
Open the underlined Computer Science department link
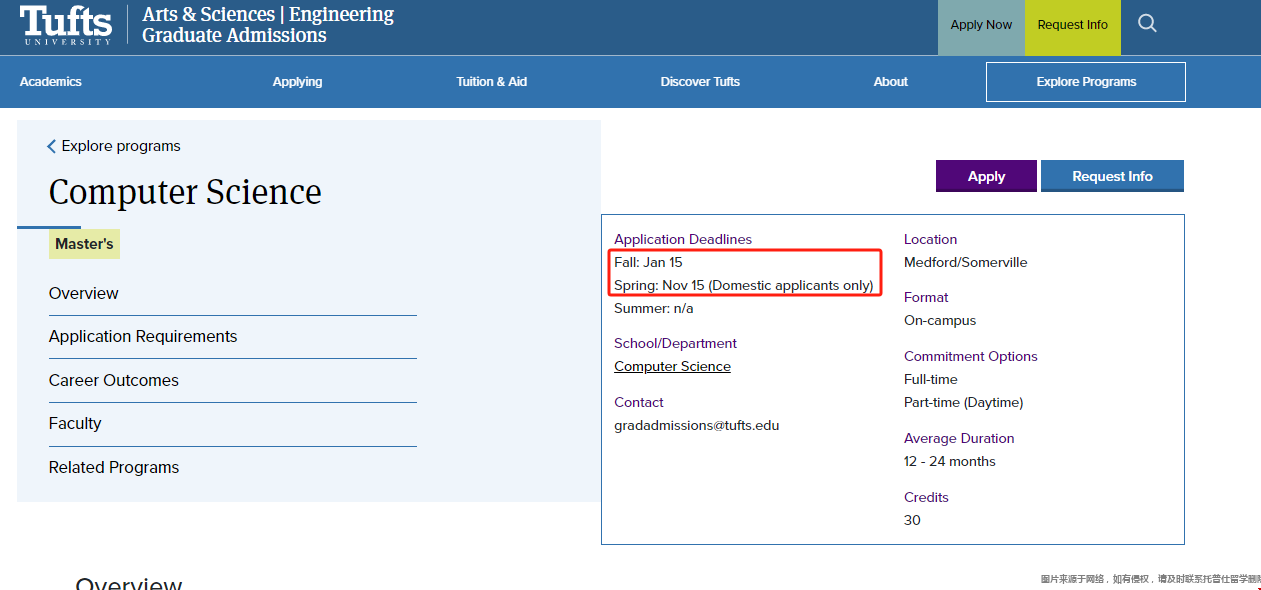point(672,367)
